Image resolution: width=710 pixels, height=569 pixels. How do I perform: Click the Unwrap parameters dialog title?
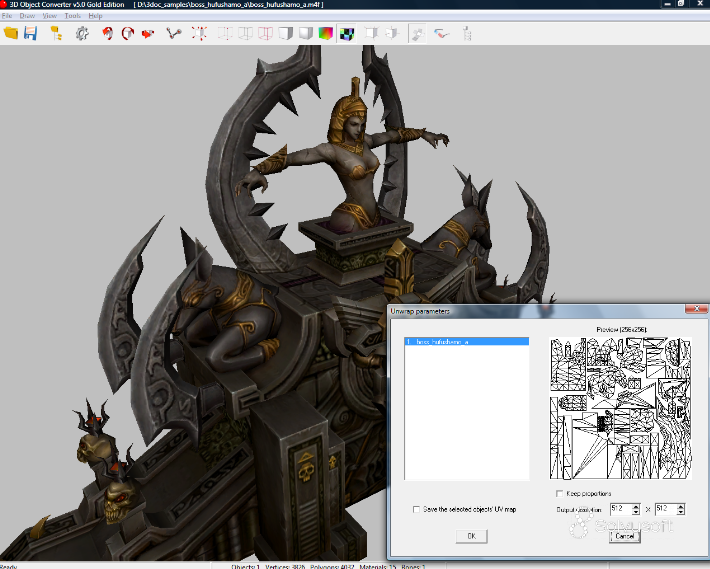pos(420,311)
